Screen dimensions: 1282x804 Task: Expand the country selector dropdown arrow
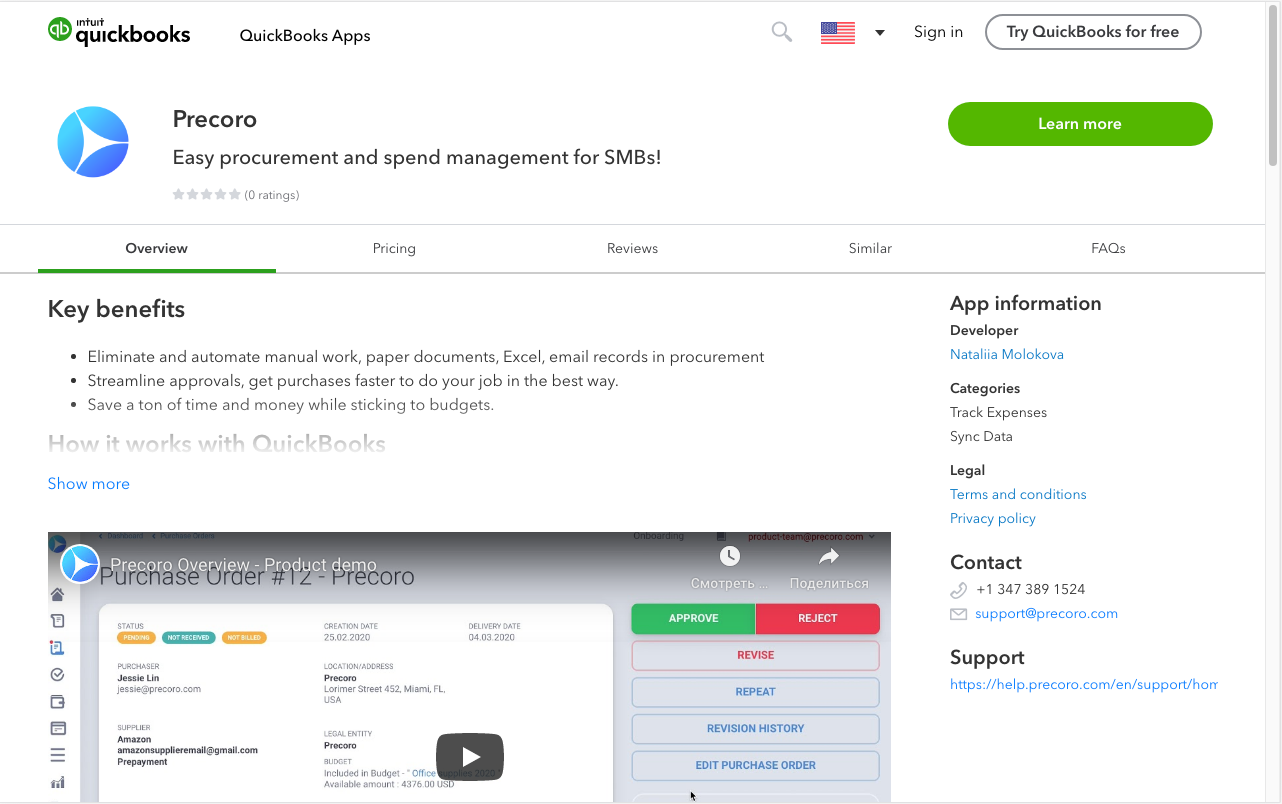click(880, 33)
